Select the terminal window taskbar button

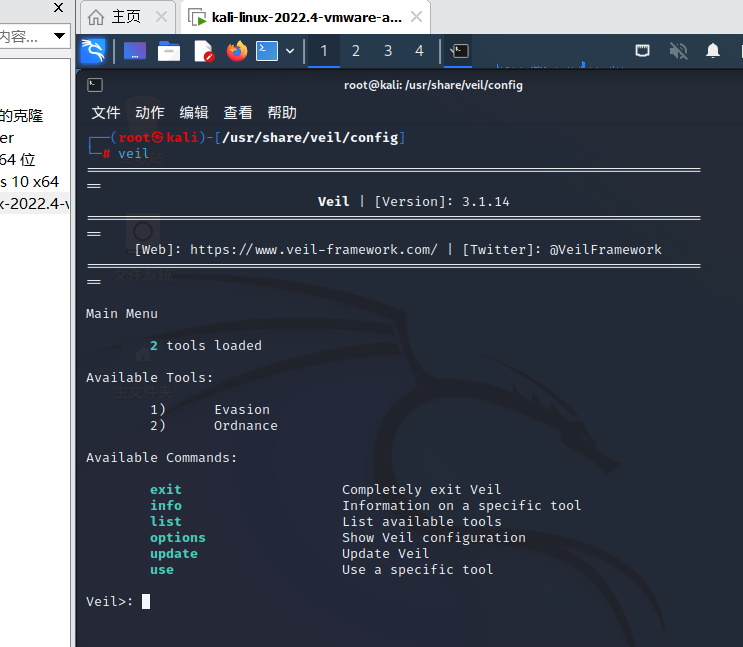(x=459, y=51)
